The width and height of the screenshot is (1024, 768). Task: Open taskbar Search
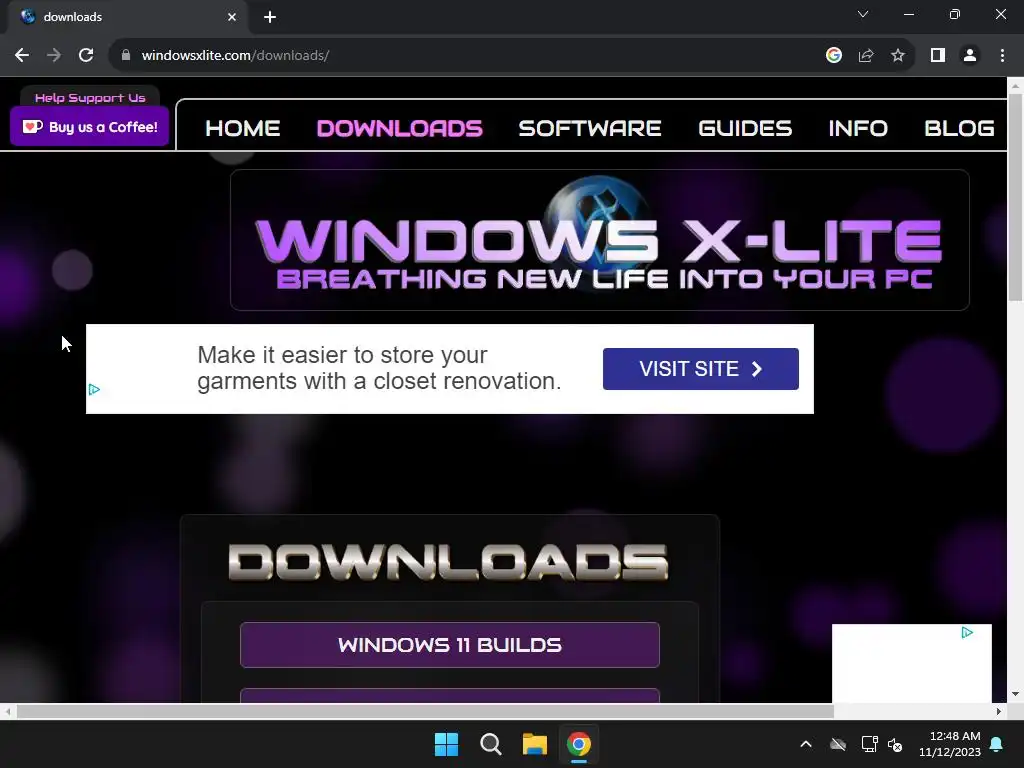[490, 744]
